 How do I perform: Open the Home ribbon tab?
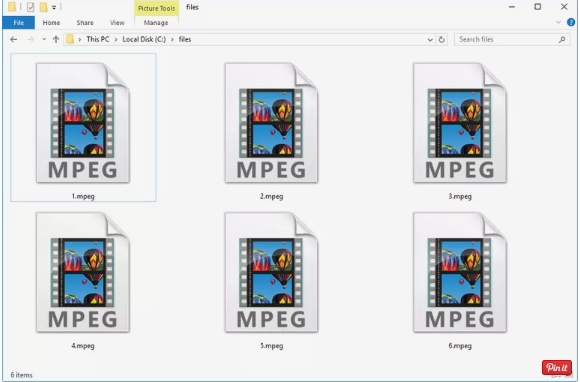pos(51,23)
